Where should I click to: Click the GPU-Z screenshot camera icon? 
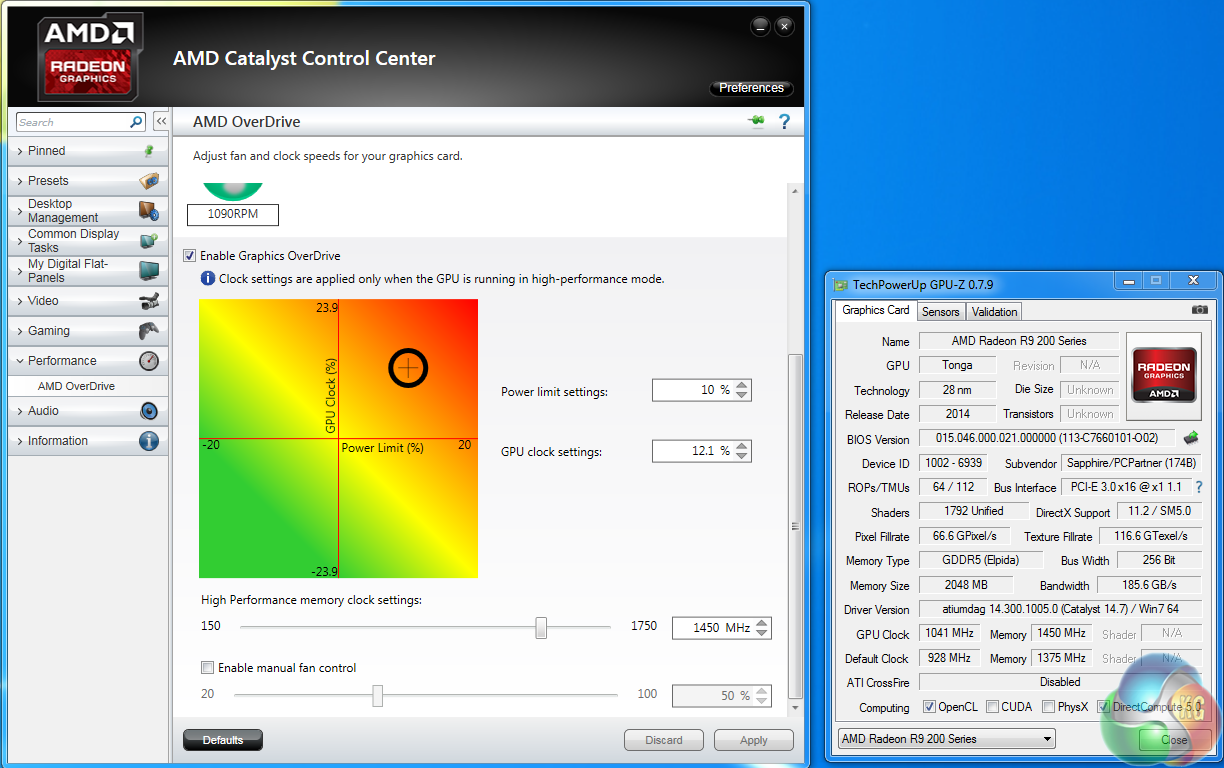coord(1199,311)
